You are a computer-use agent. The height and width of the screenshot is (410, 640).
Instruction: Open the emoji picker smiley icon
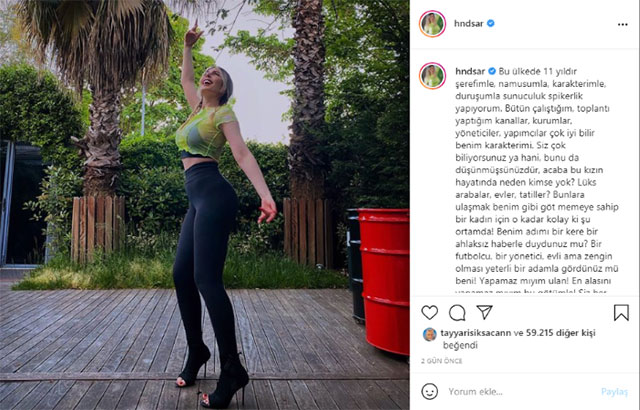click(429, 391)
